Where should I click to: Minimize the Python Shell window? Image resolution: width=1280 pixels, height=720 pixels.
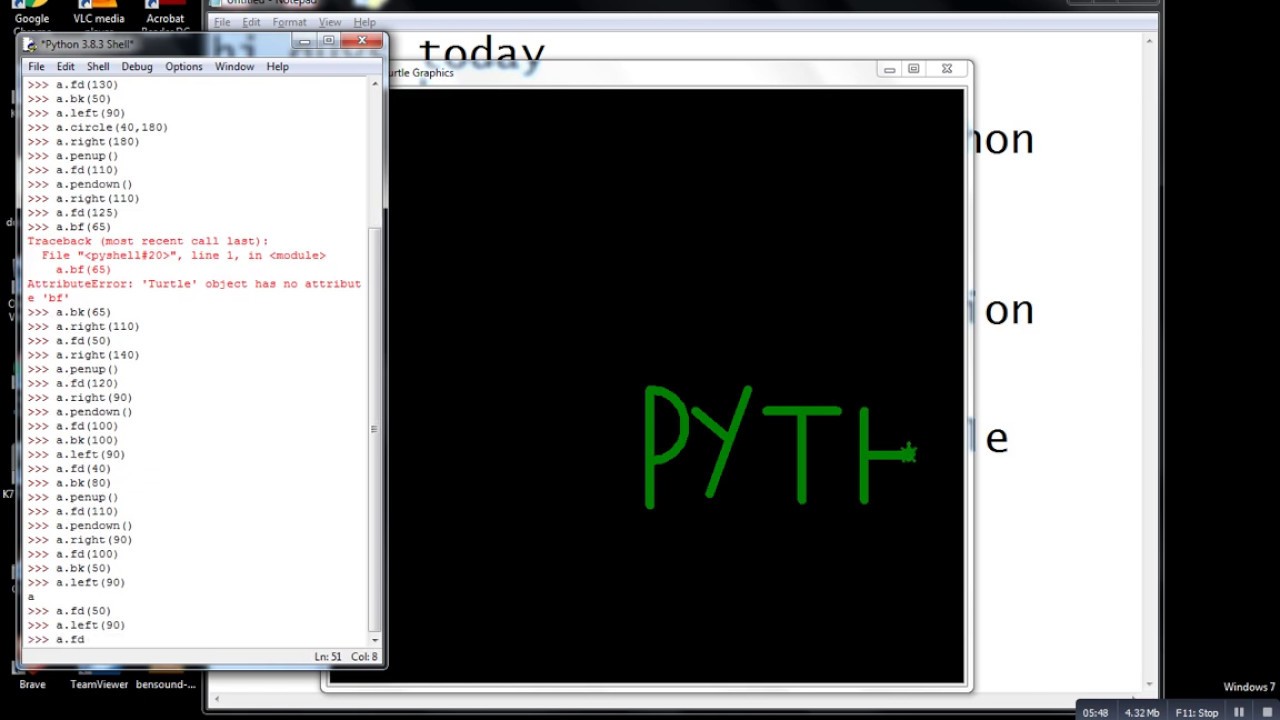click(304, 41)
